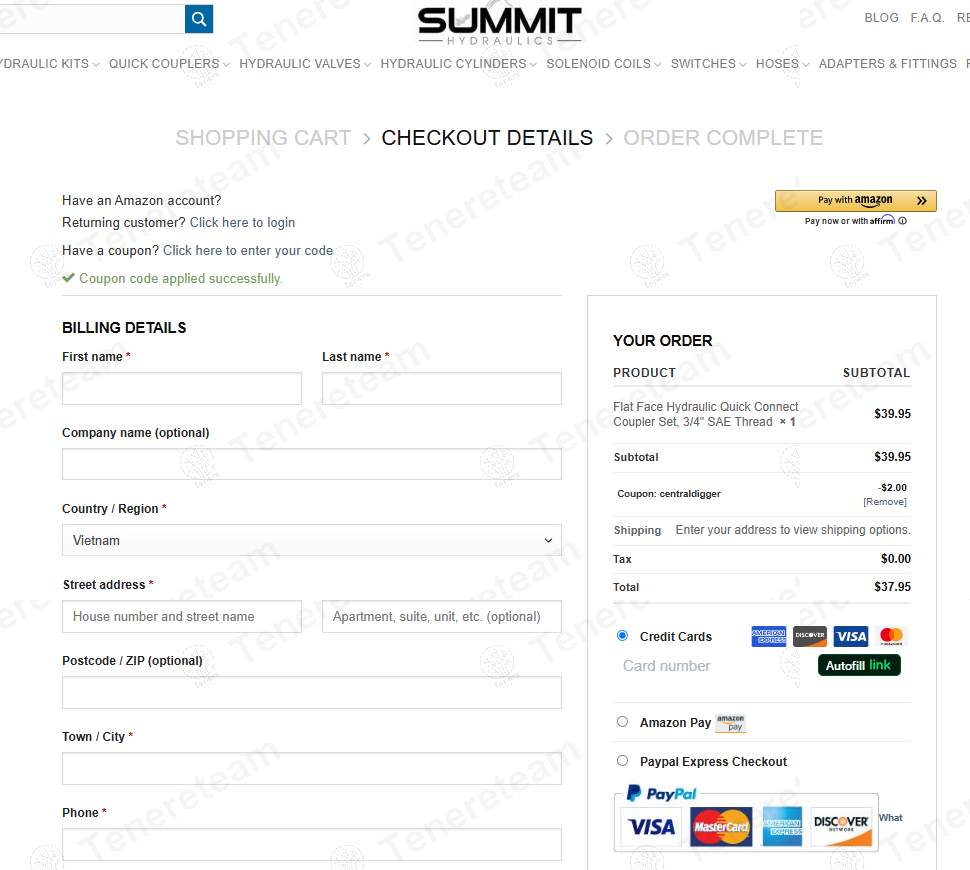Go back to Shopping Cart step
Screen dimensions: 970x870
click(263, 138)
